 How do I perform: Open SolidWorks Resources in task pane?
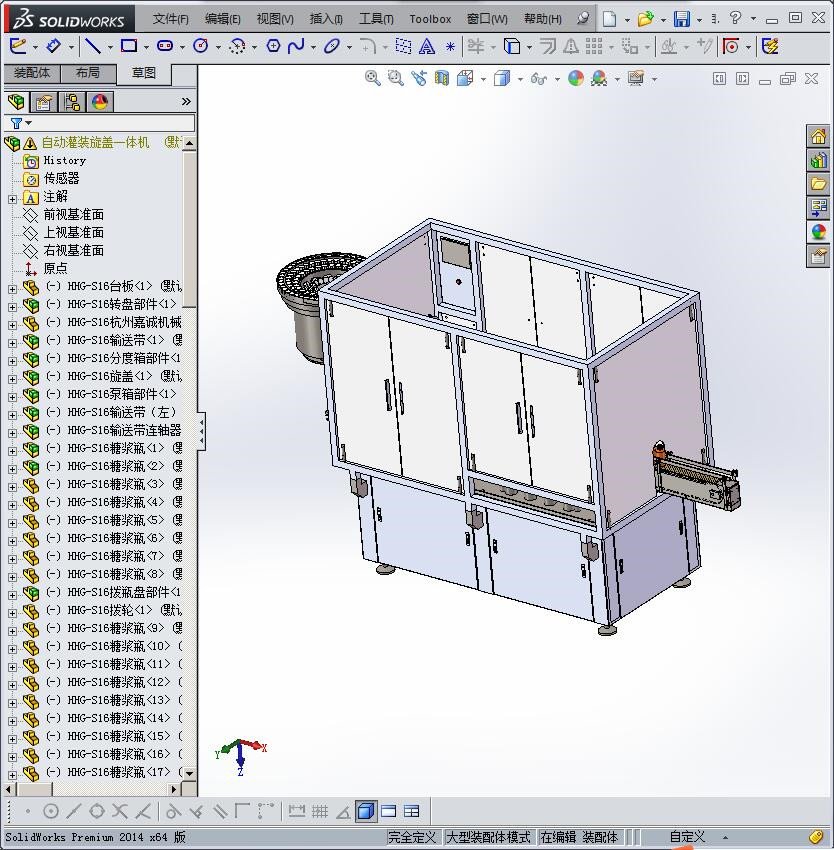818,136
